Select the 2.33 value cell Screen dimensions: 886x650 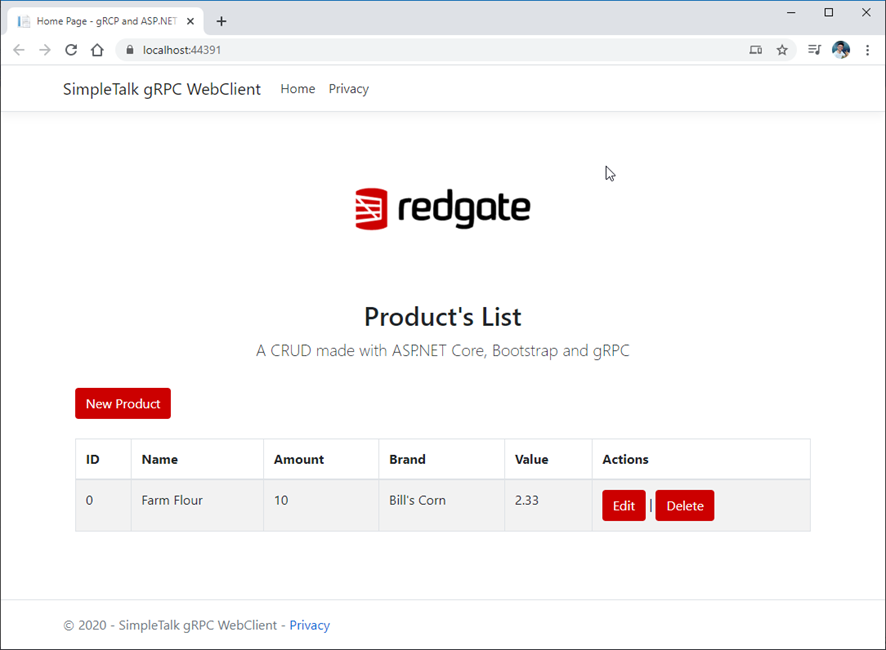click(x=548, y=505)
